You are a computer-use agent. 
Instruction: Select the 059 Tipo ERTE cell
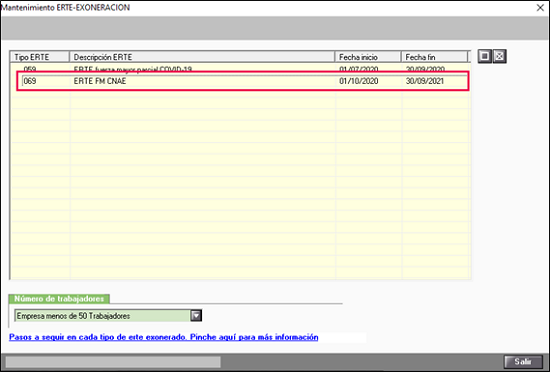point(41,68)
